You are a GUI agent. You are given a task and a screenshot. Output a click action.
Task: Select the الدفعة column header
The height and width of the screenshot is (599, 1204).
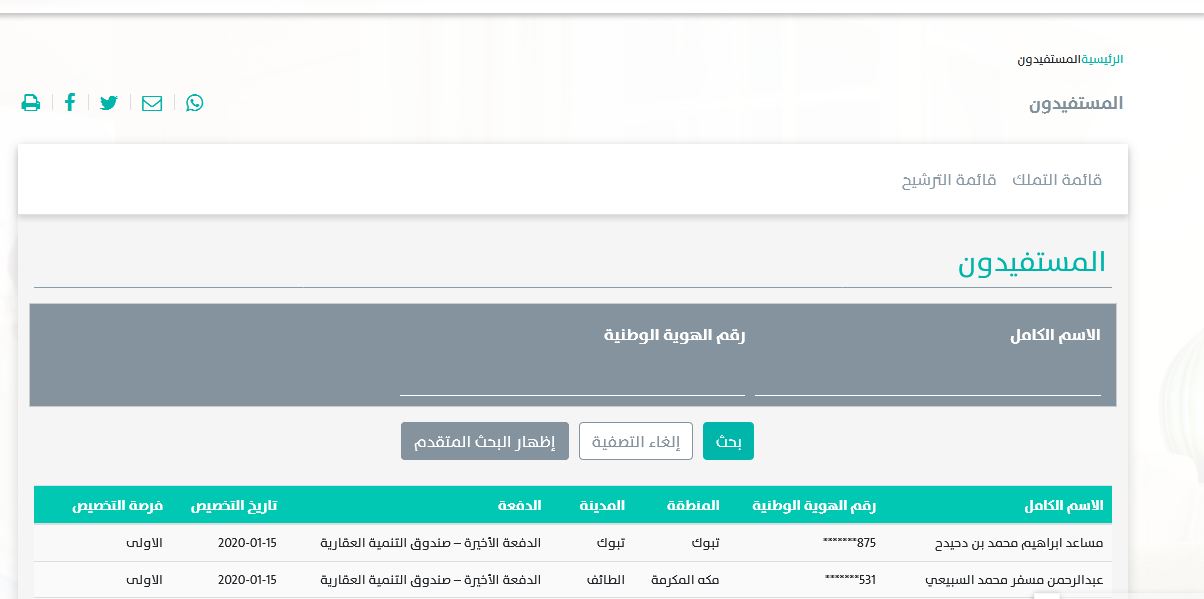(519, 505)
